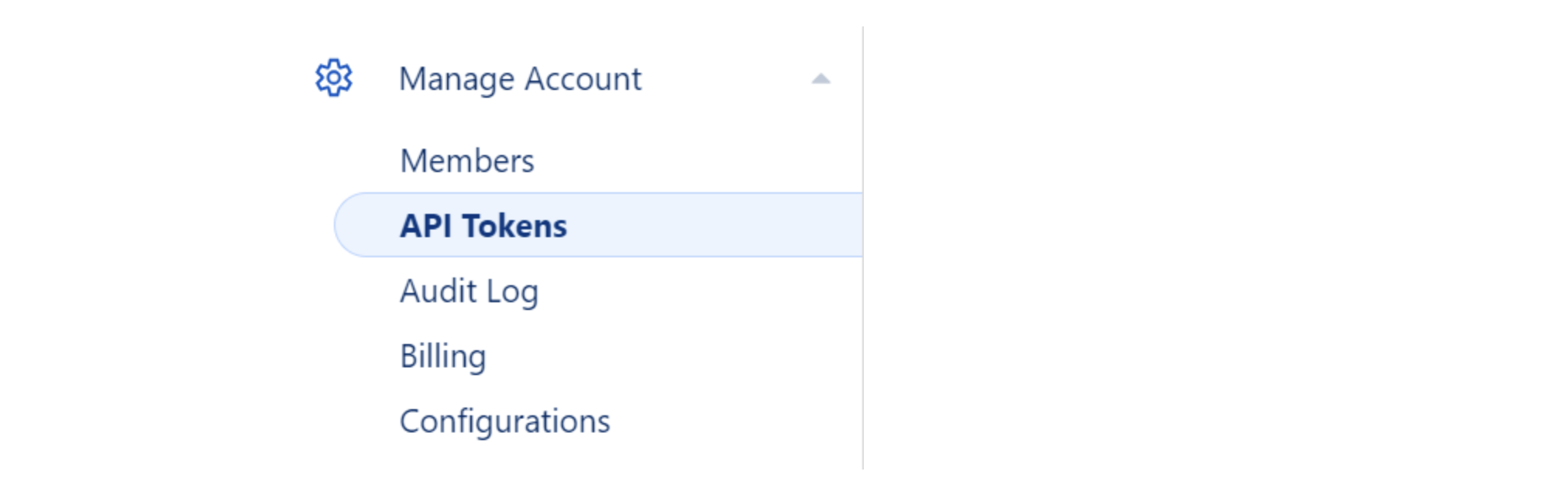Go to the Billing section
The width and height of the screenshot is (1568, 502).
(x=443, y=356)
